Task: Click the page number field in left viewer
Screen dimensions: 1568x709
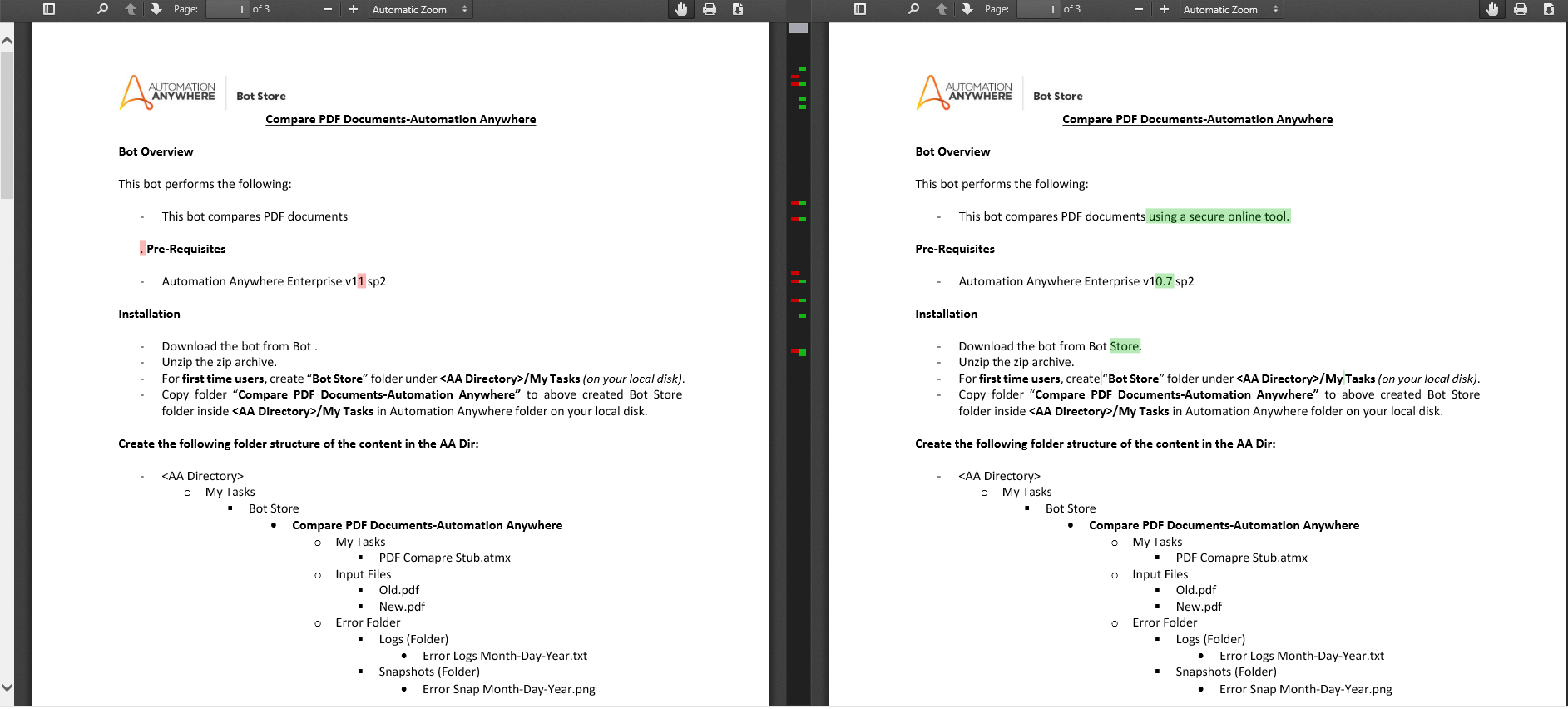Action: (227, 9)
